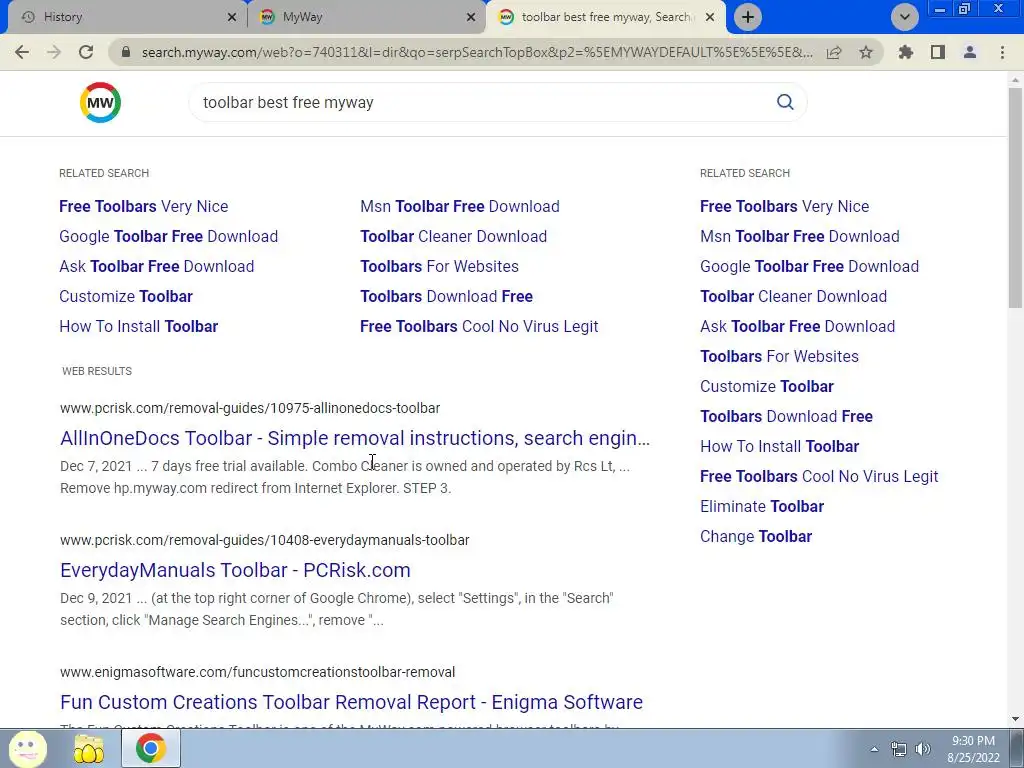
Task: Close the toolbar best free myway tab
Action: tap(710, 17)
